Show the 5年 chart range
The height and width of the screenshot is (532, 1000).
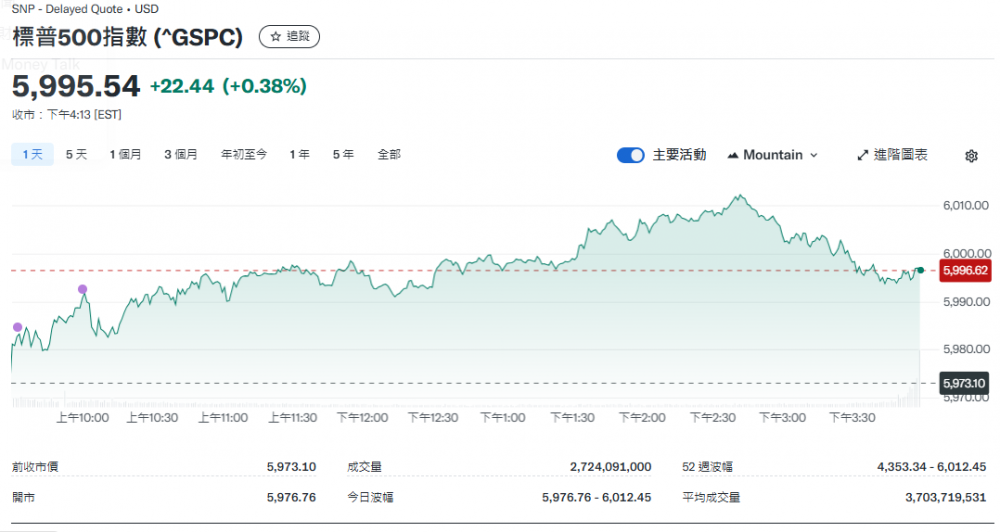(343, 154)
